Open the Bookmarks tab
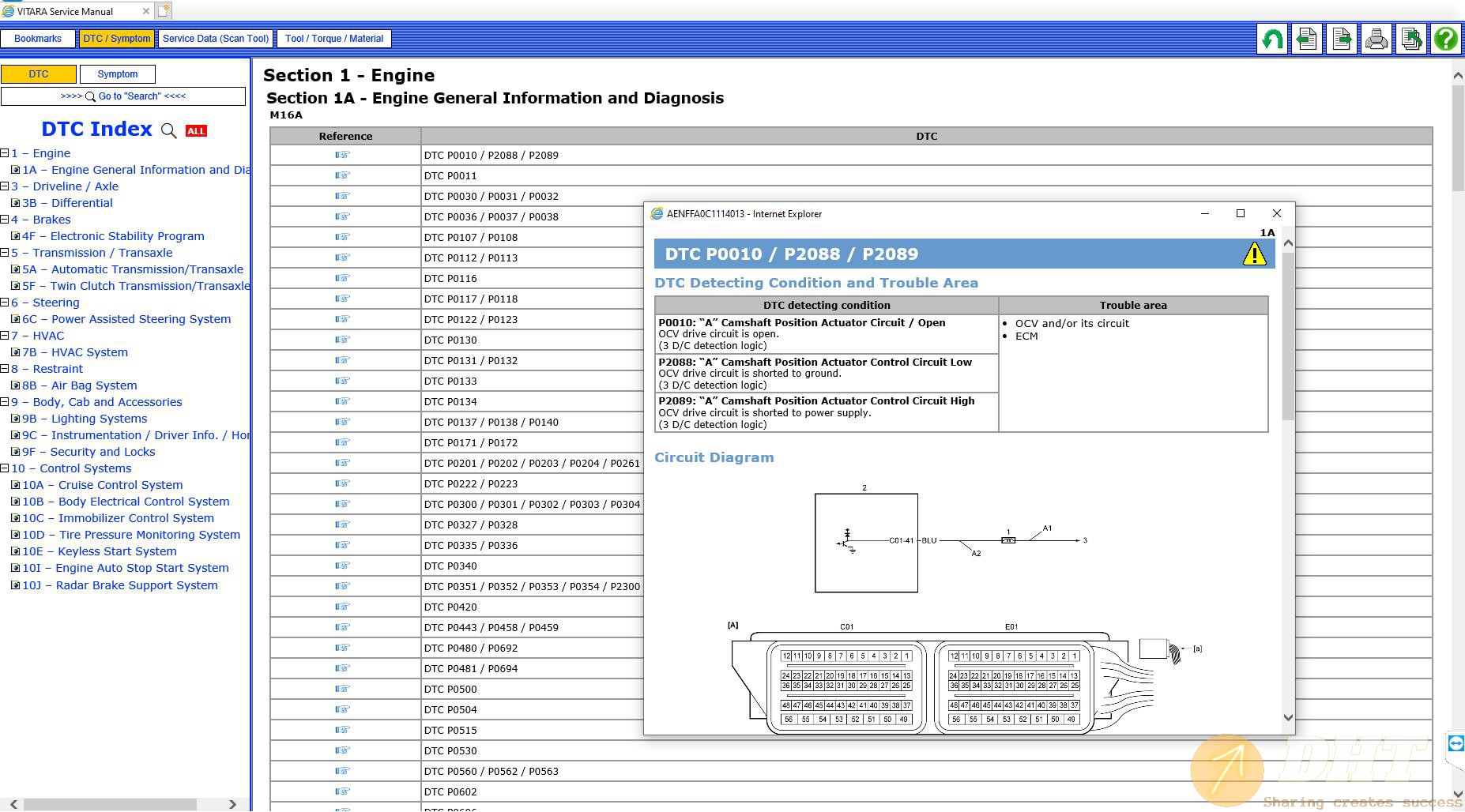Screen dimensions: 1465x812 click(x=38, y=39)
